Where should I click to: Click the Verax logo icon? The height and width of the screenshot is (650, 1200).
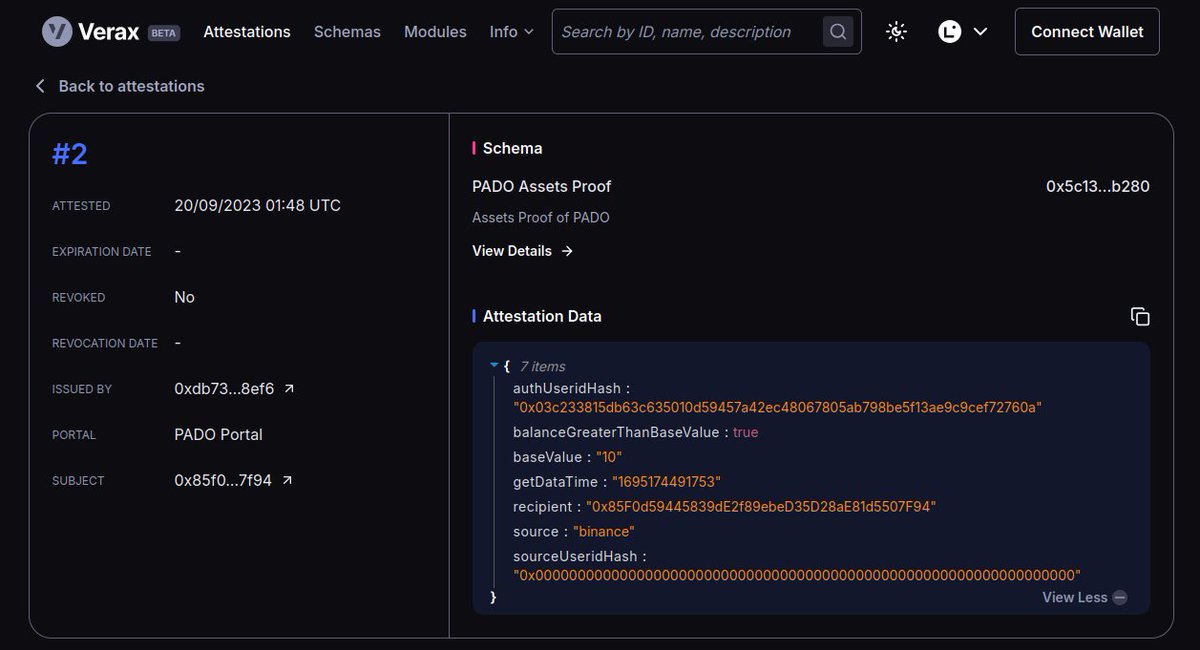click(x=57, y=32)
